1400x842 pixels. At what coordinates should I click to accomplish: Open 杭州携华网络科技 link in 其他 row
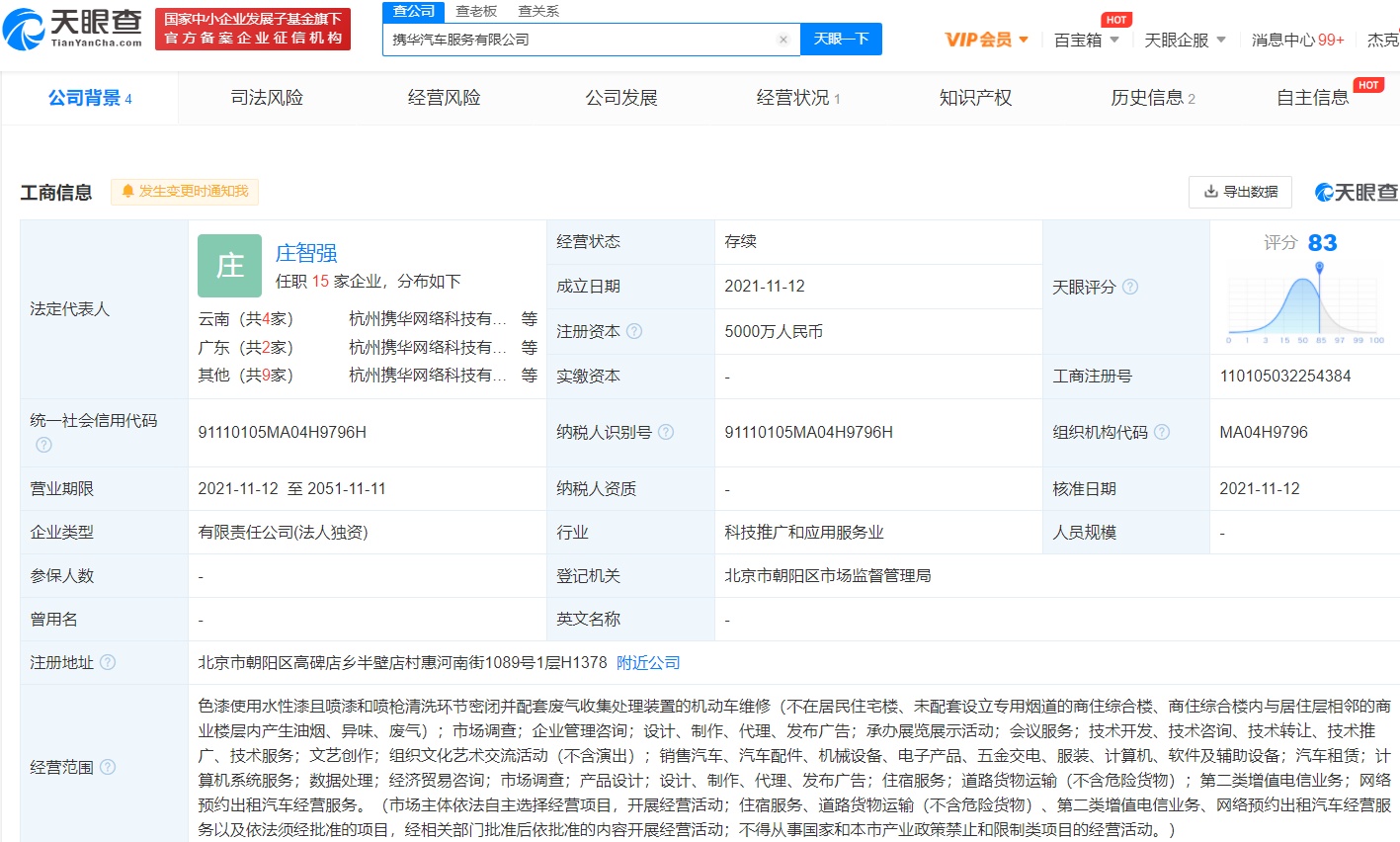[x=428, y=376]
